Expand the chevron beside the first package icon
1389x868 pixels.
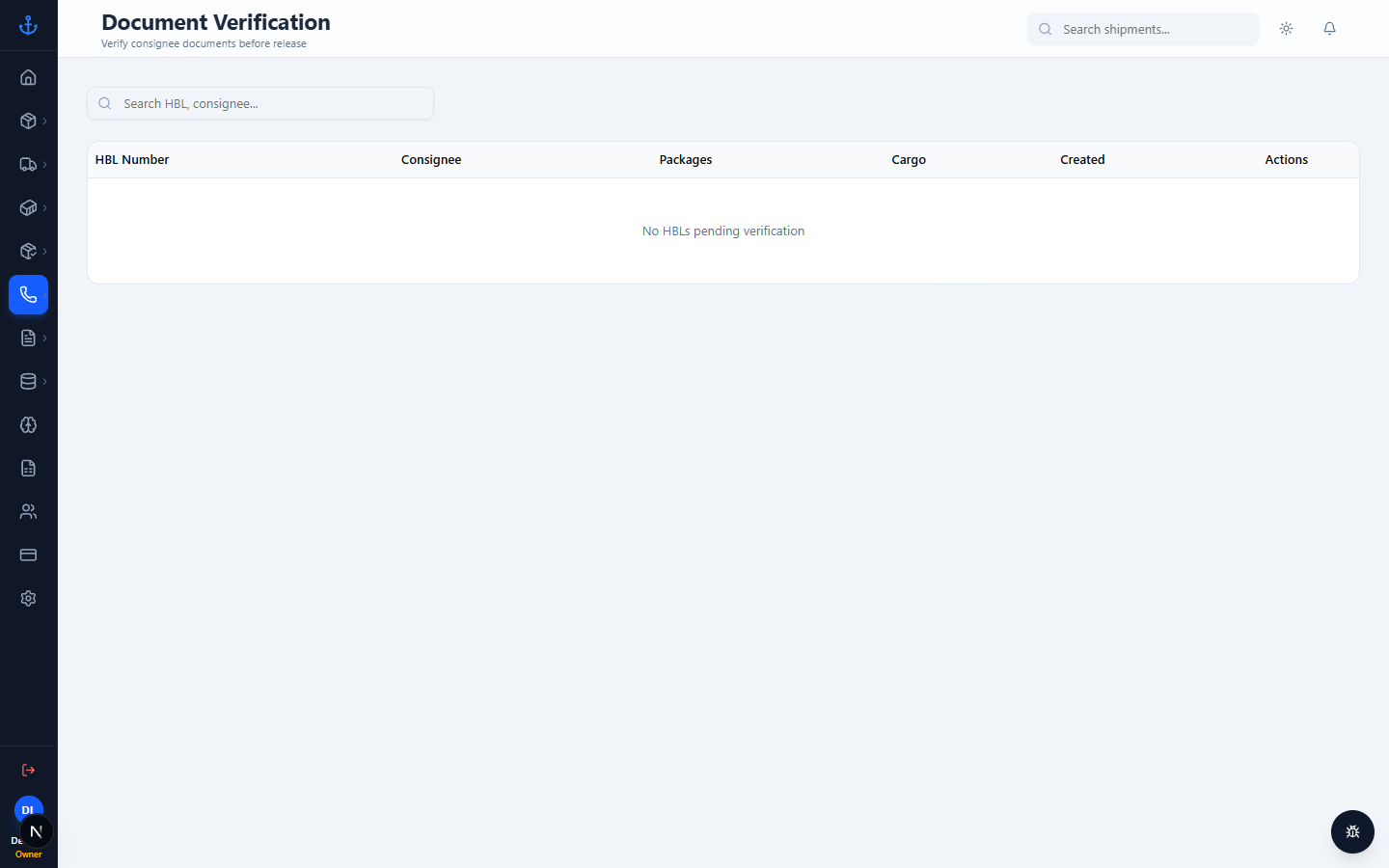tap(44, 121)
